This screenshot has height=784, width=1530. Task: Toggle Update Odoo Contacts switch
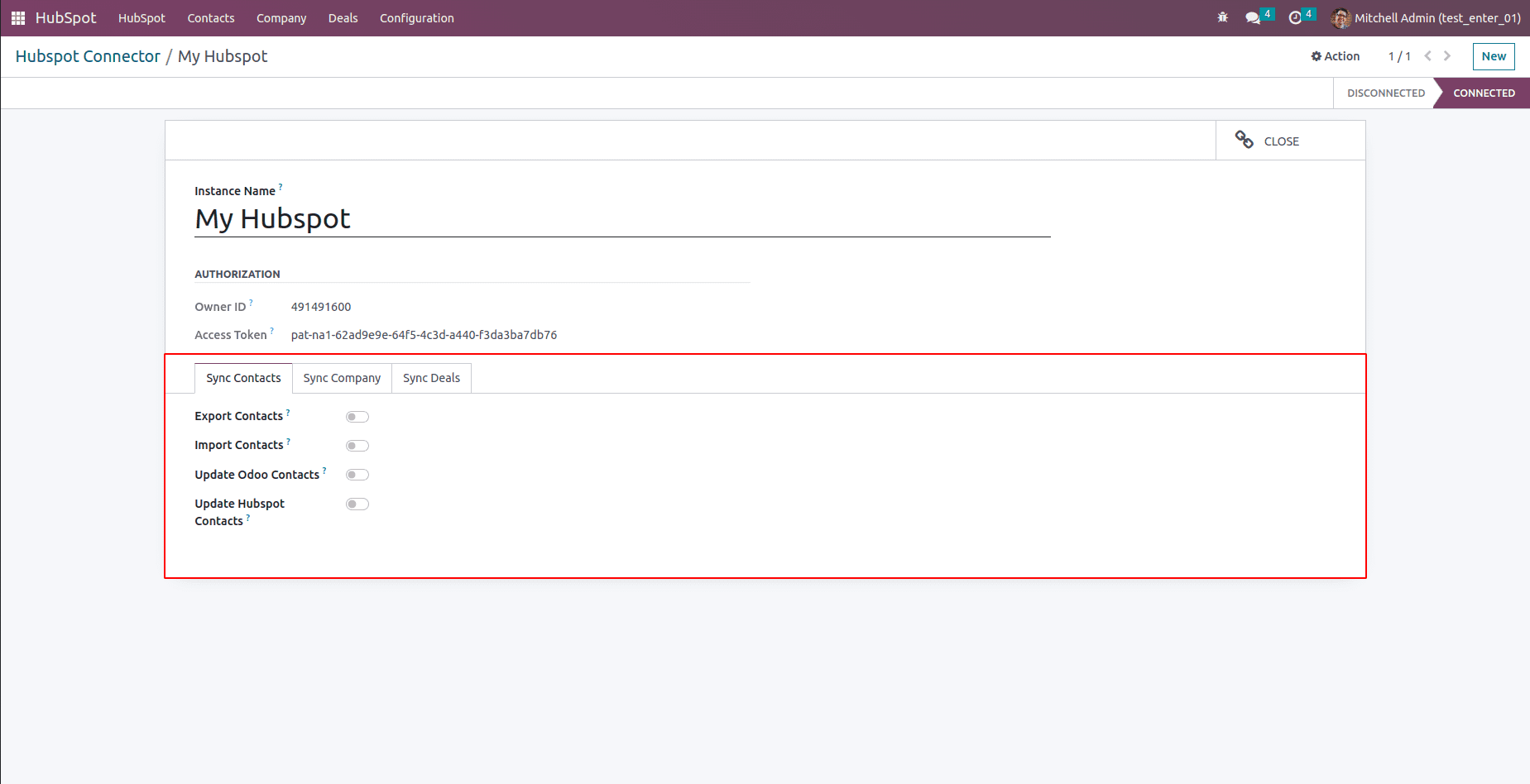(x=357, y=475)
